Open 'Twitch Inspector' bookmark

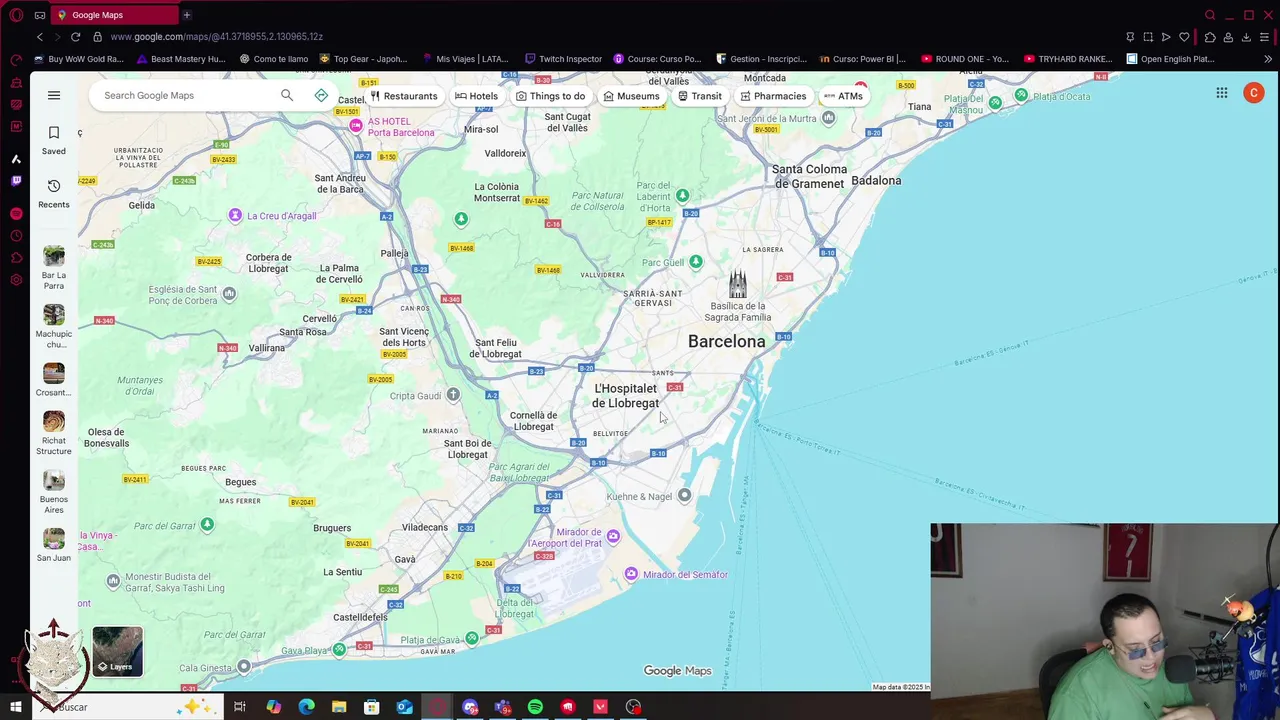(x=563, y=59)
